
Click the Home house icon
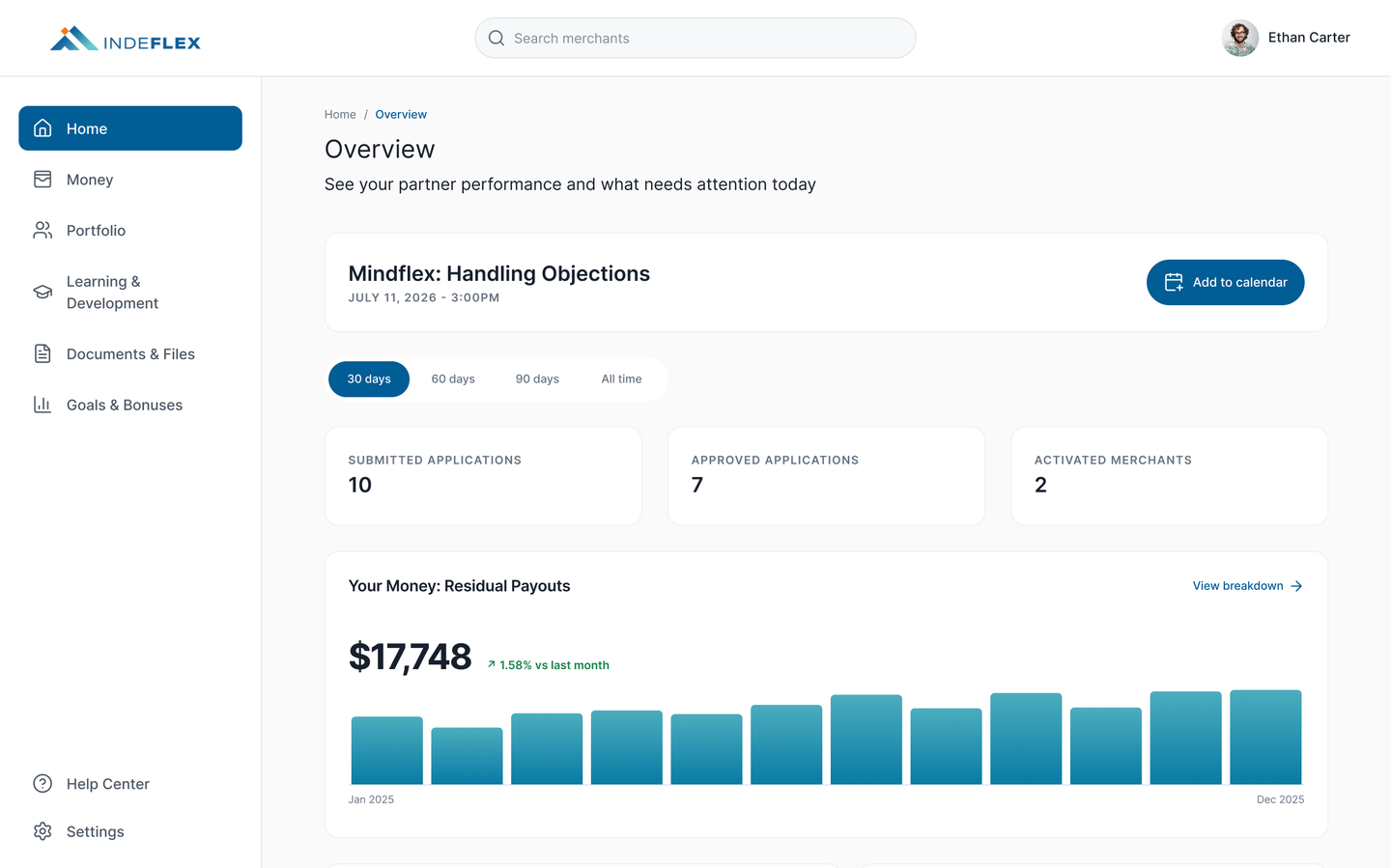[x=43, y=128]
